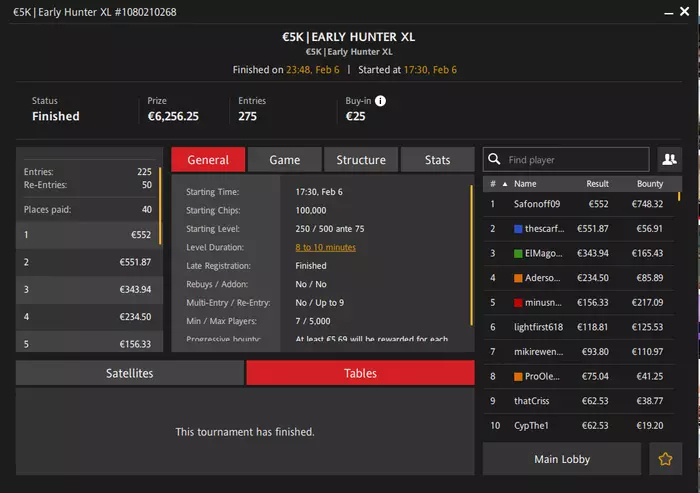
Task: Click Safonoff09's bounty €748.32
Action: point(647,204)
